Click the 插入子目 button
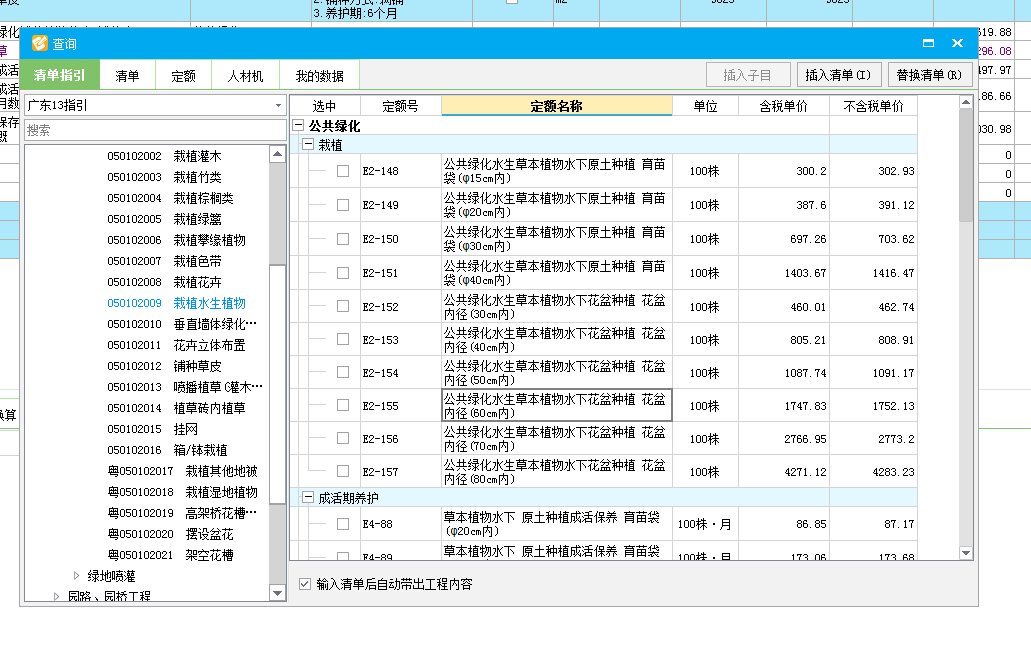The width and height of the screenshot is (1031, 661). [747, 75]
